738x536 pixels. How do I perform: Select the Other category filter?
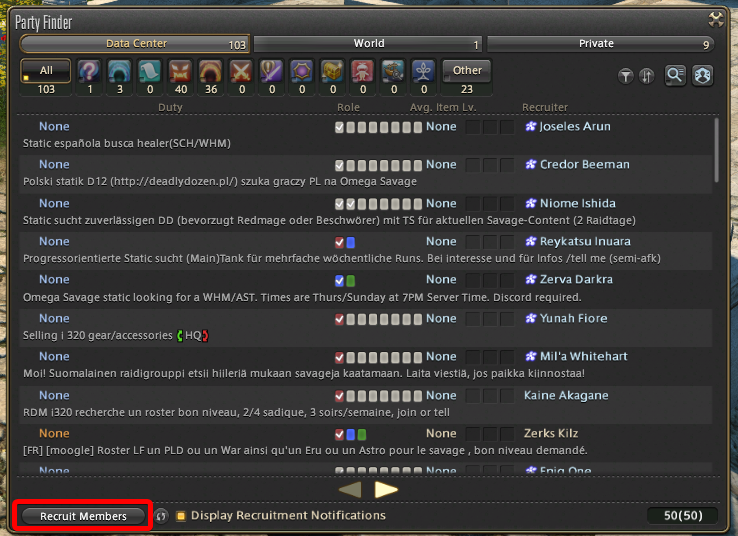click(467, 71)
